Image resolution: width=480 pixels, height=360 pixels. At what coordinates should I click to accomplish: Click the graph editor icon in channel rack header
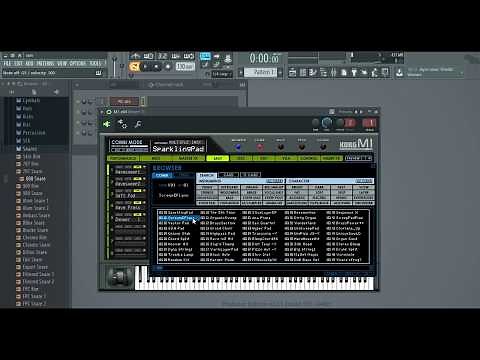coord(242,85)
